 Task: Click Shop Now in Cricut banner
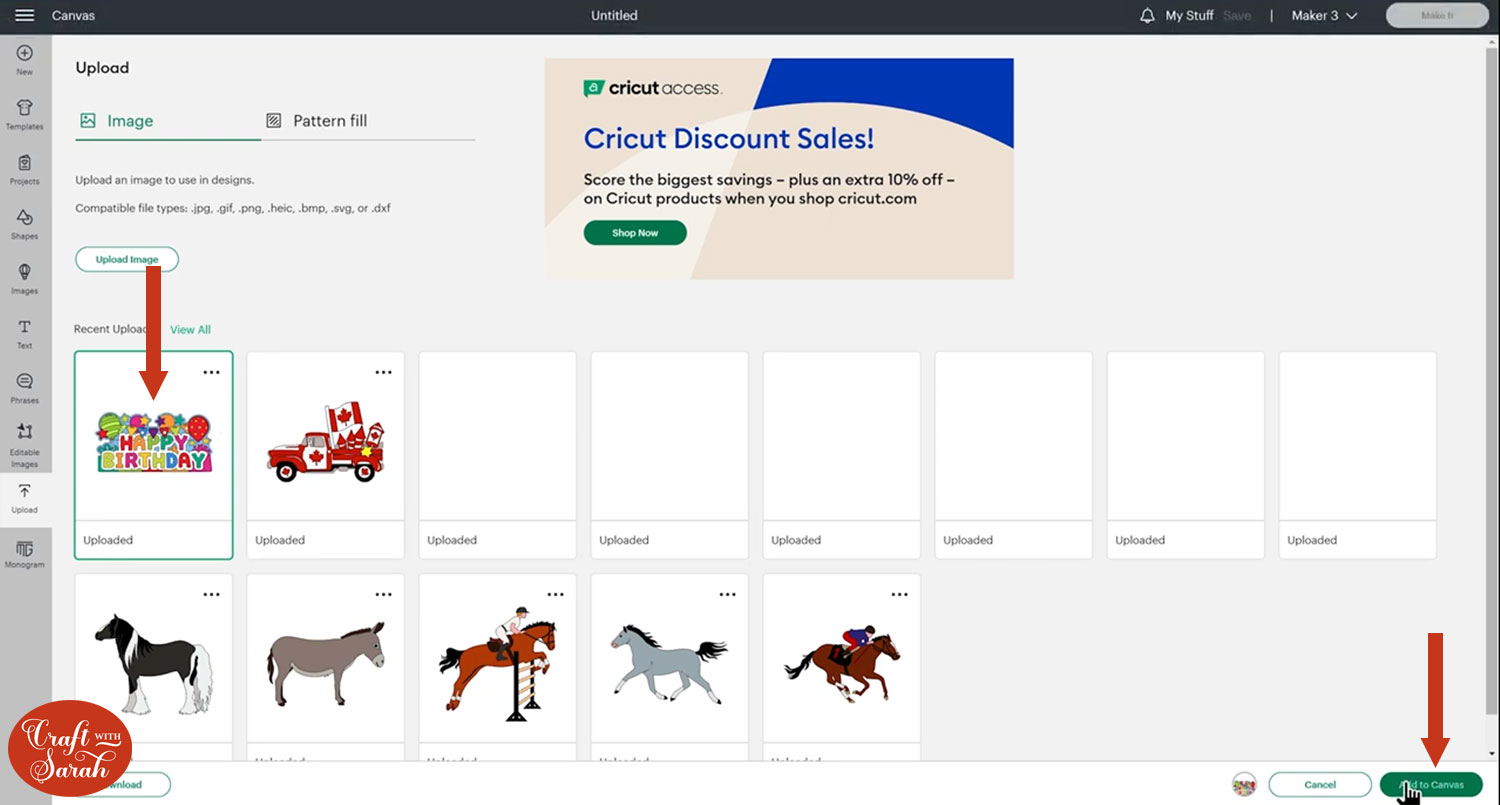[635, 233]
